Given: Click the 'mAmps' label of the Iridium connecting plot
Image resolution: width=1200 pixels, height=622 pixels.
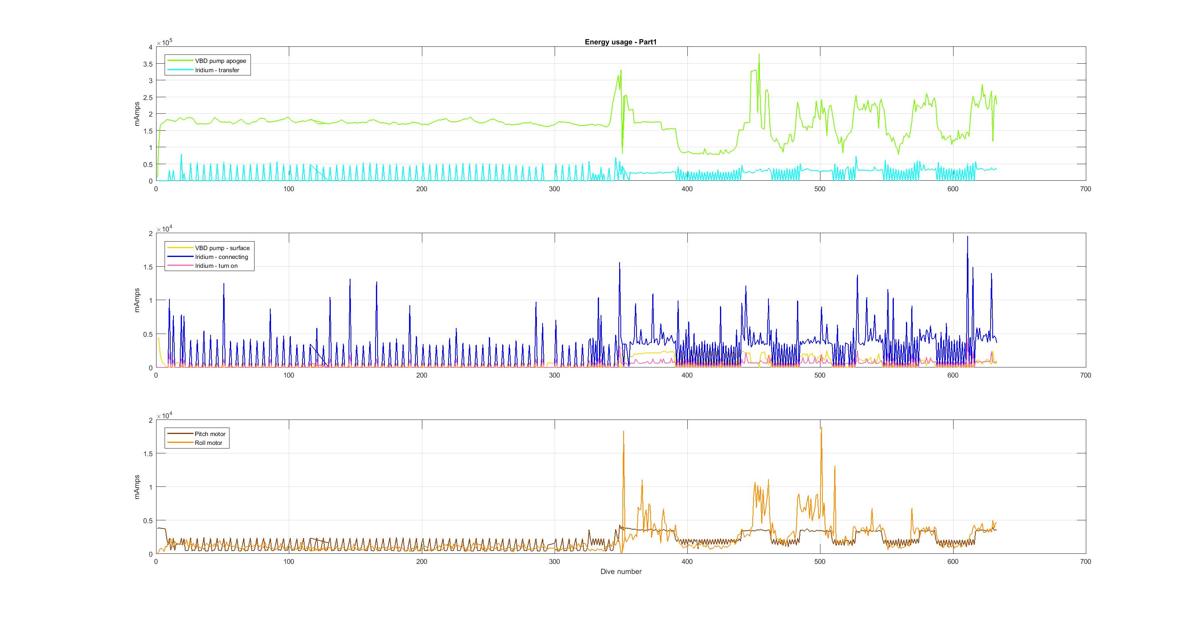Looking at the screenshot, I should 137,301.
